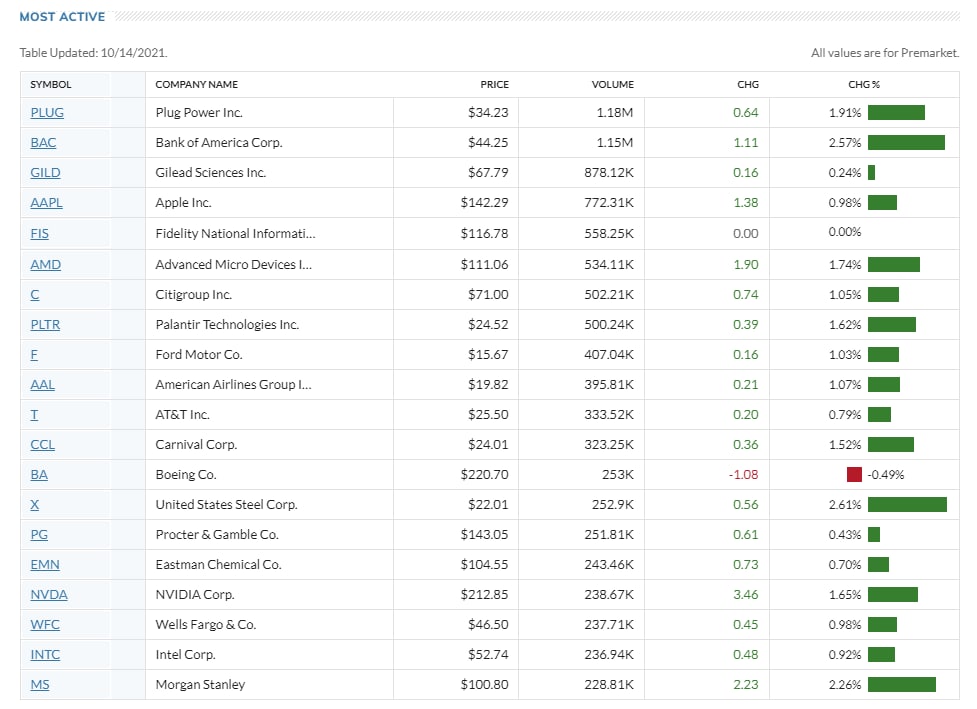Click 'Table Updated: 10/14/2021.' text
977x709 pixels.
pyautogui.click(x=93, y=53)
